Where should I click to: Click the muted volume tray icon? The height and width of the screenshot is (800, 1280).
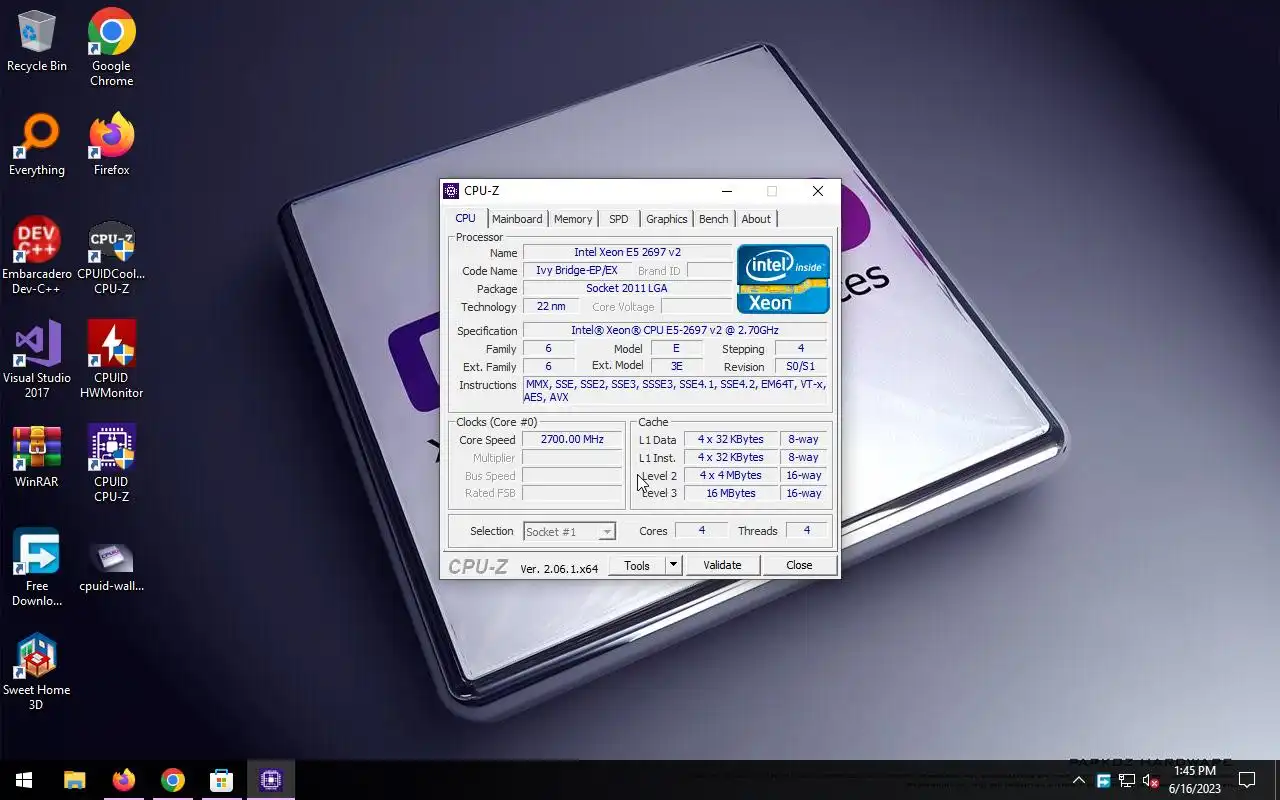(x=1151, y=780)
